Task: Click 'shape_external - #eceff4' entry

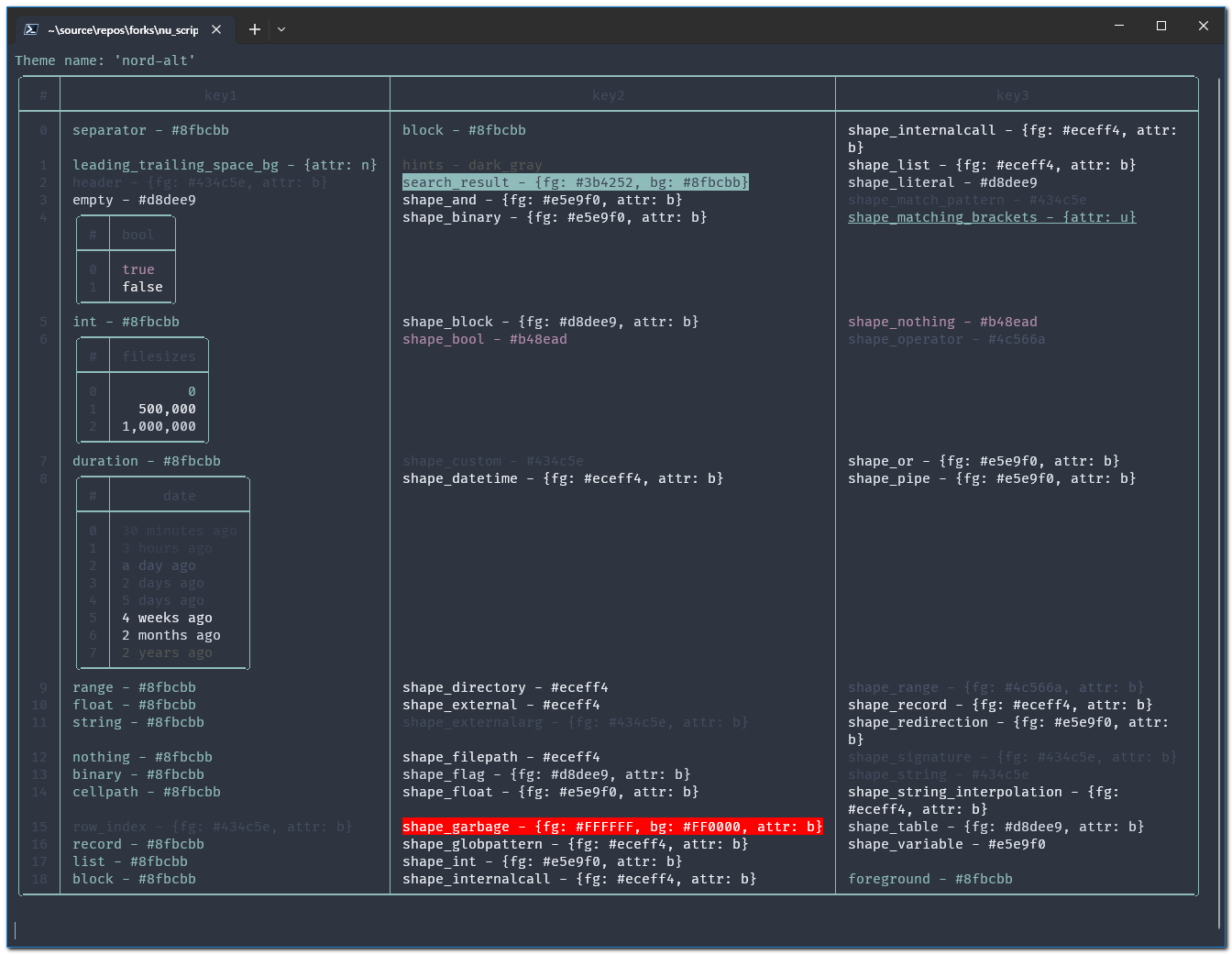Action: pyautogui.click(x=501, y=705)
